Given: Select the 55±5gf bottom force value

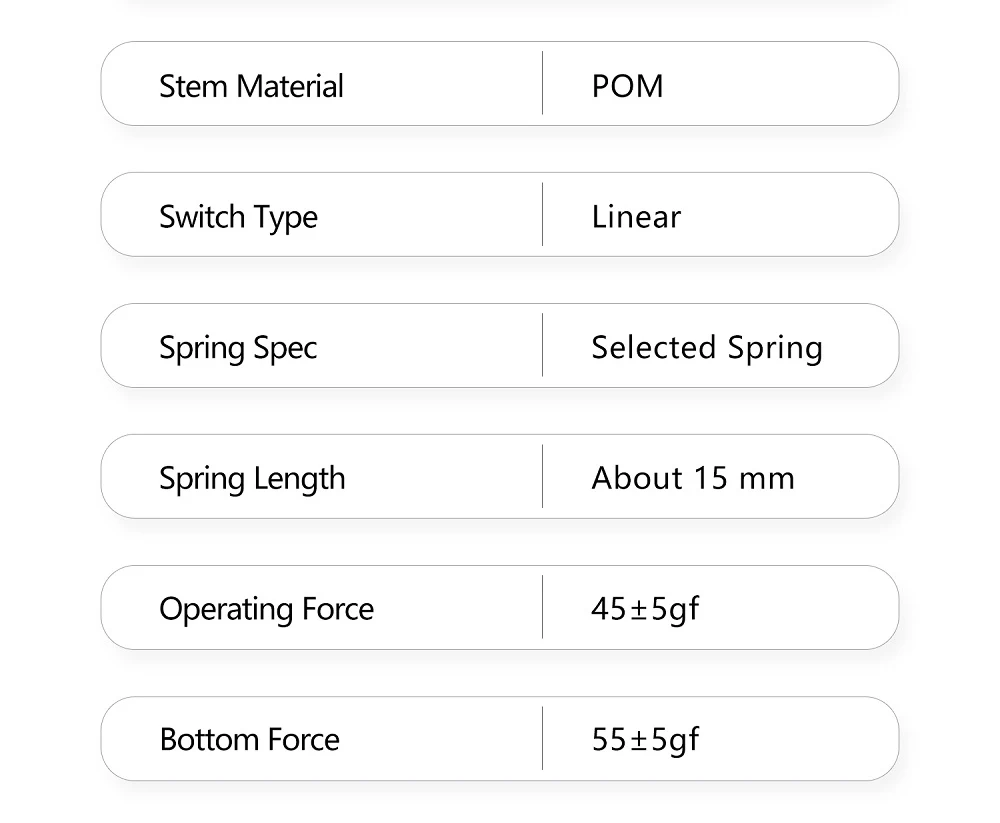Looking at the screenshot, I should click(x=645, y=740).
